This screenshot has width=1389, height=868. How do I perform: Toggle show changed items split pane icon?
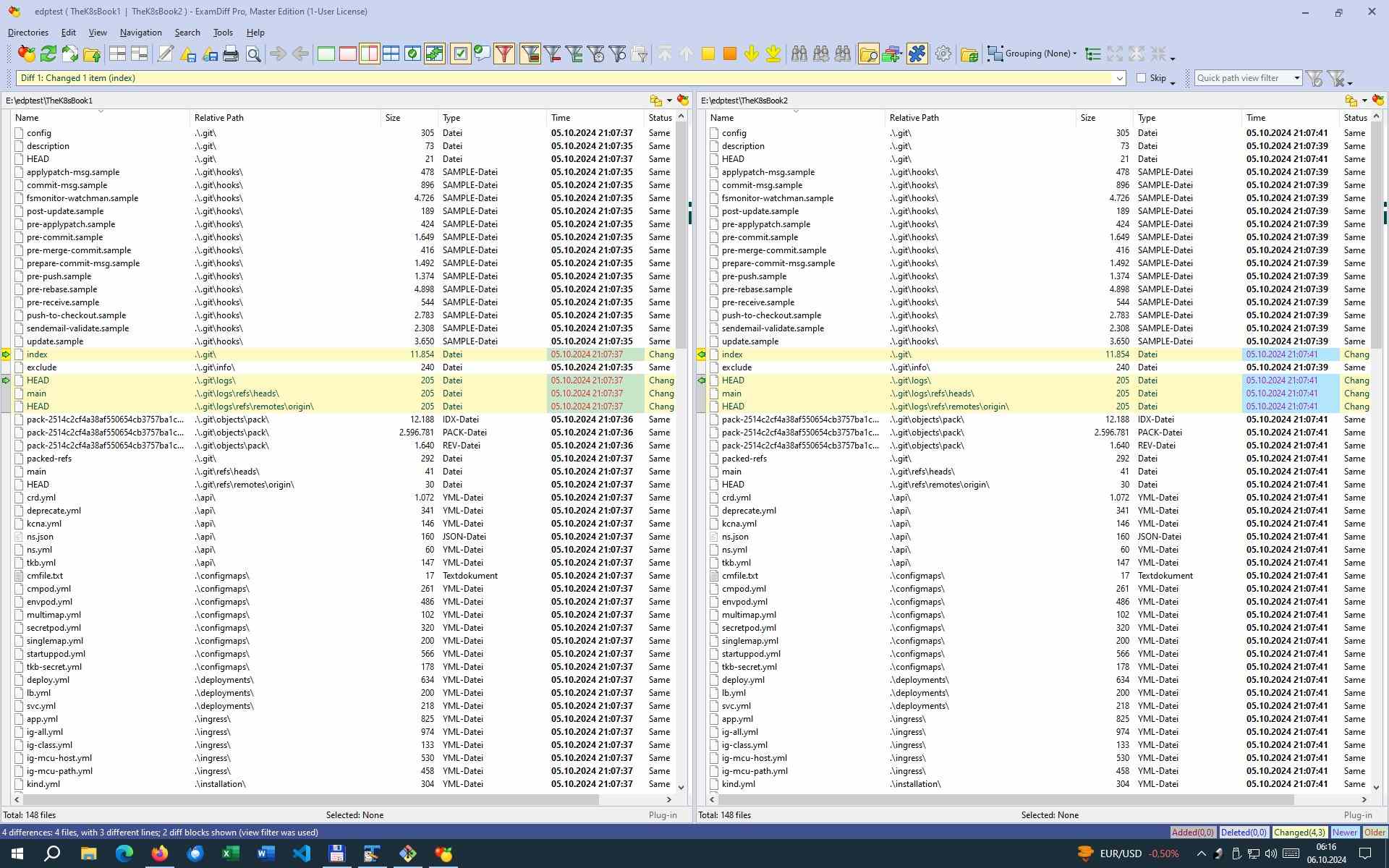370,54
